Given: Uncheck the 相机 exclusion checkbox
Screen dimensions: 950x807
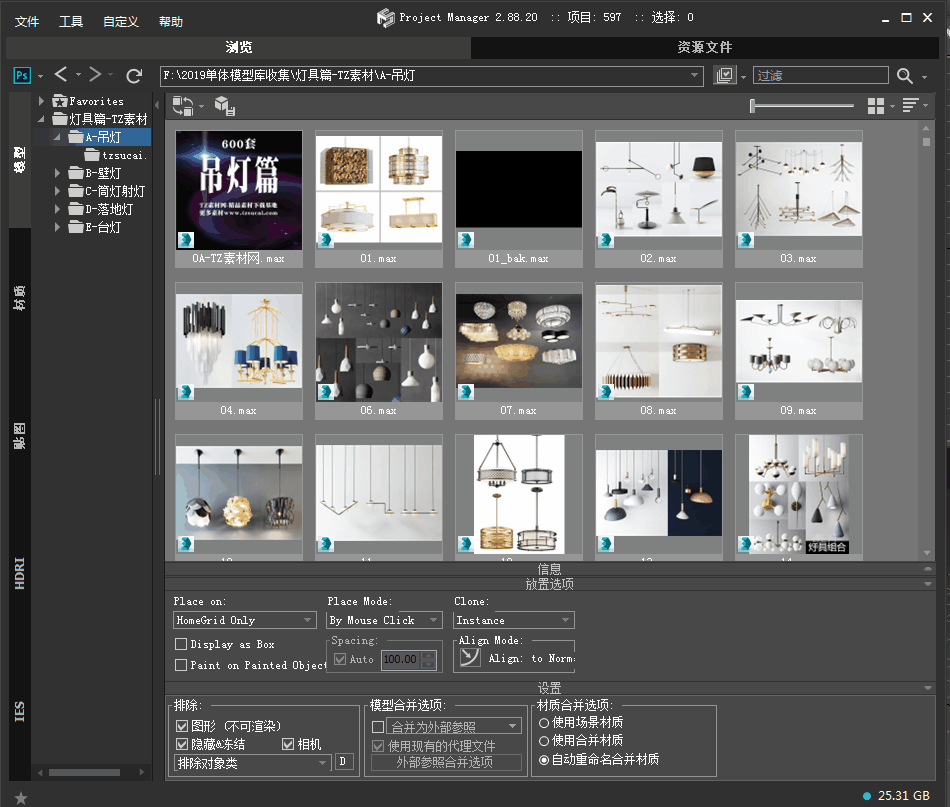Looking at the screenshot, I should pyautogui.click(x=288, y=744).
